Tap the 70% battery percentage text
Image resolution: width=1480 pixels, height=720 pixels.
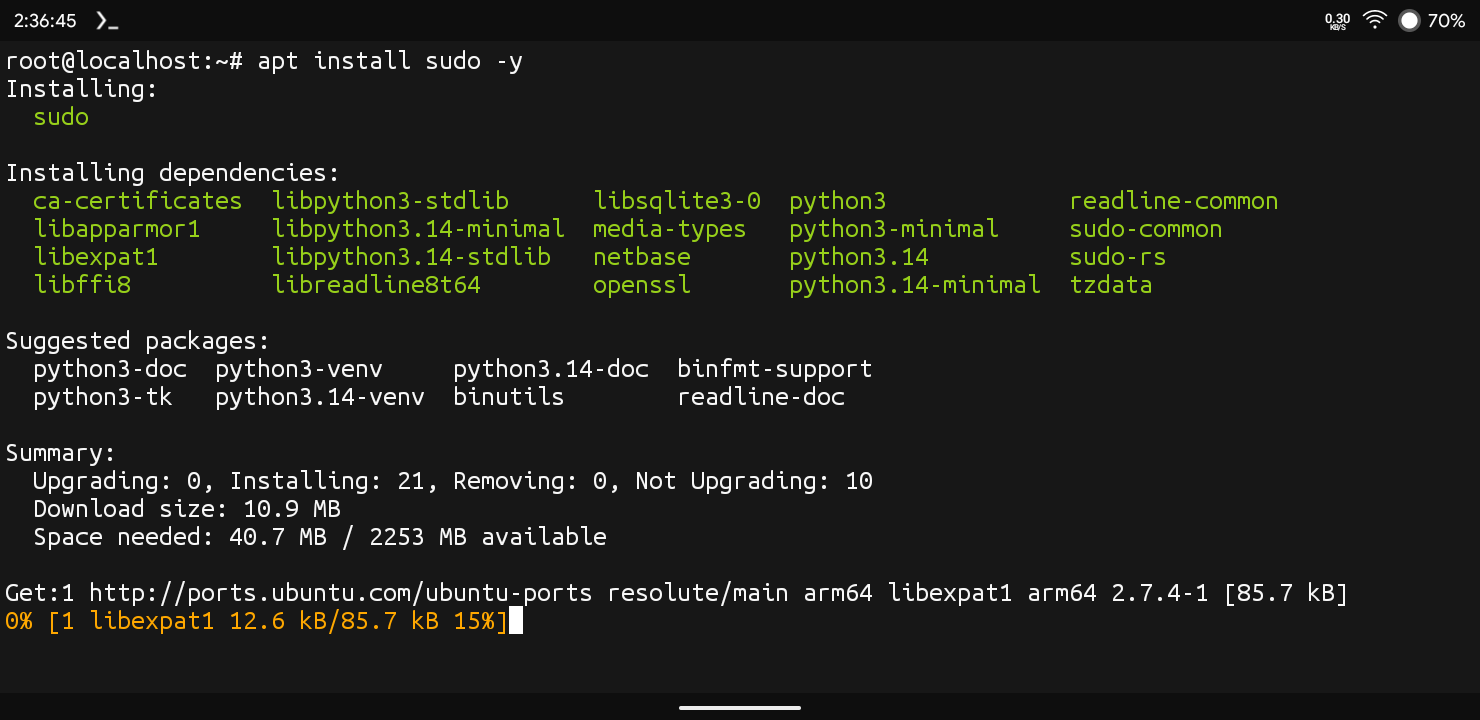(x=1446, y=20)
